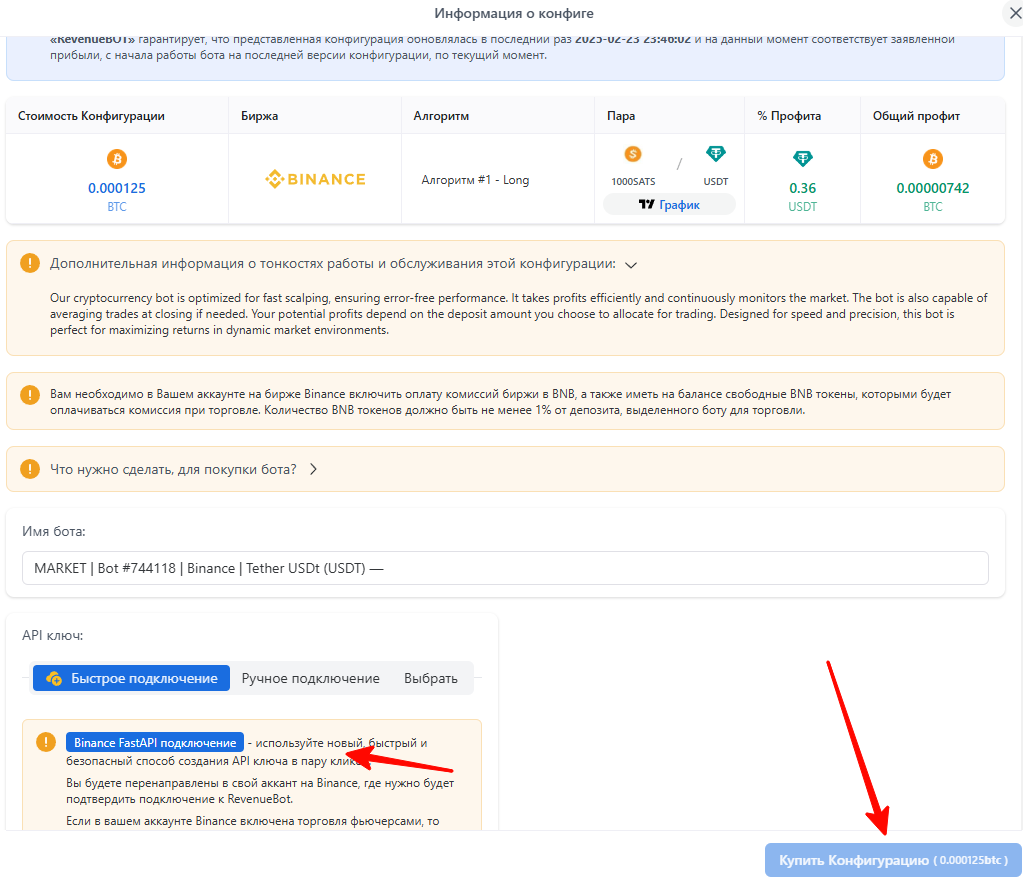1023x880 pixels.
Task: Click the Биржа column header
Action: 259,116
